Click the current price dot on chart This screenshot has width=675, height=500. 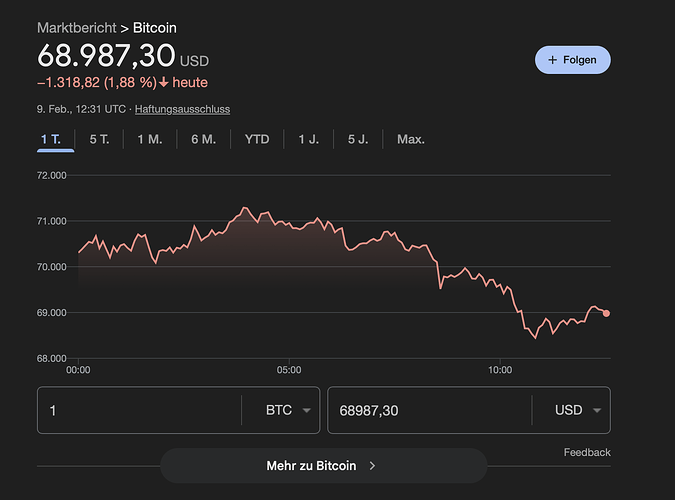606,313
